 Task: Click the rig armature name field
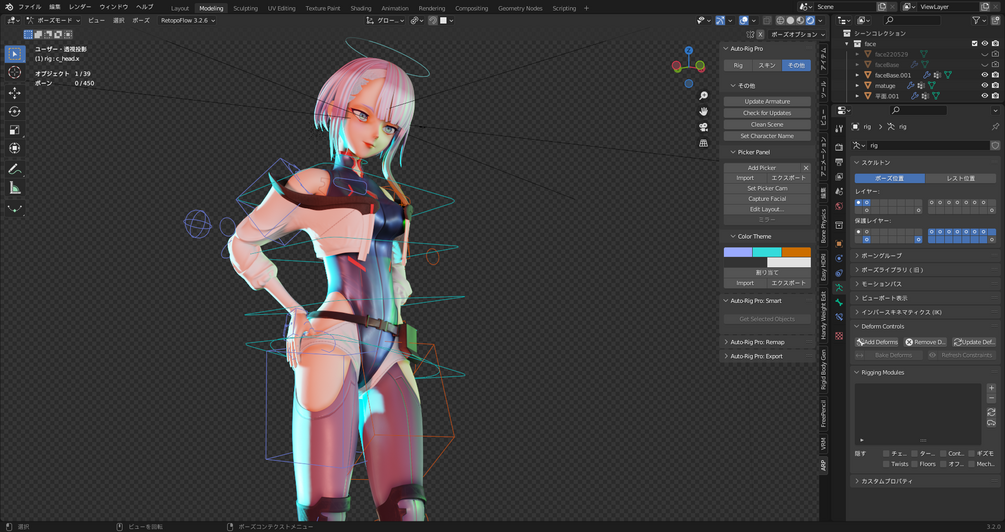click(928, 145)
